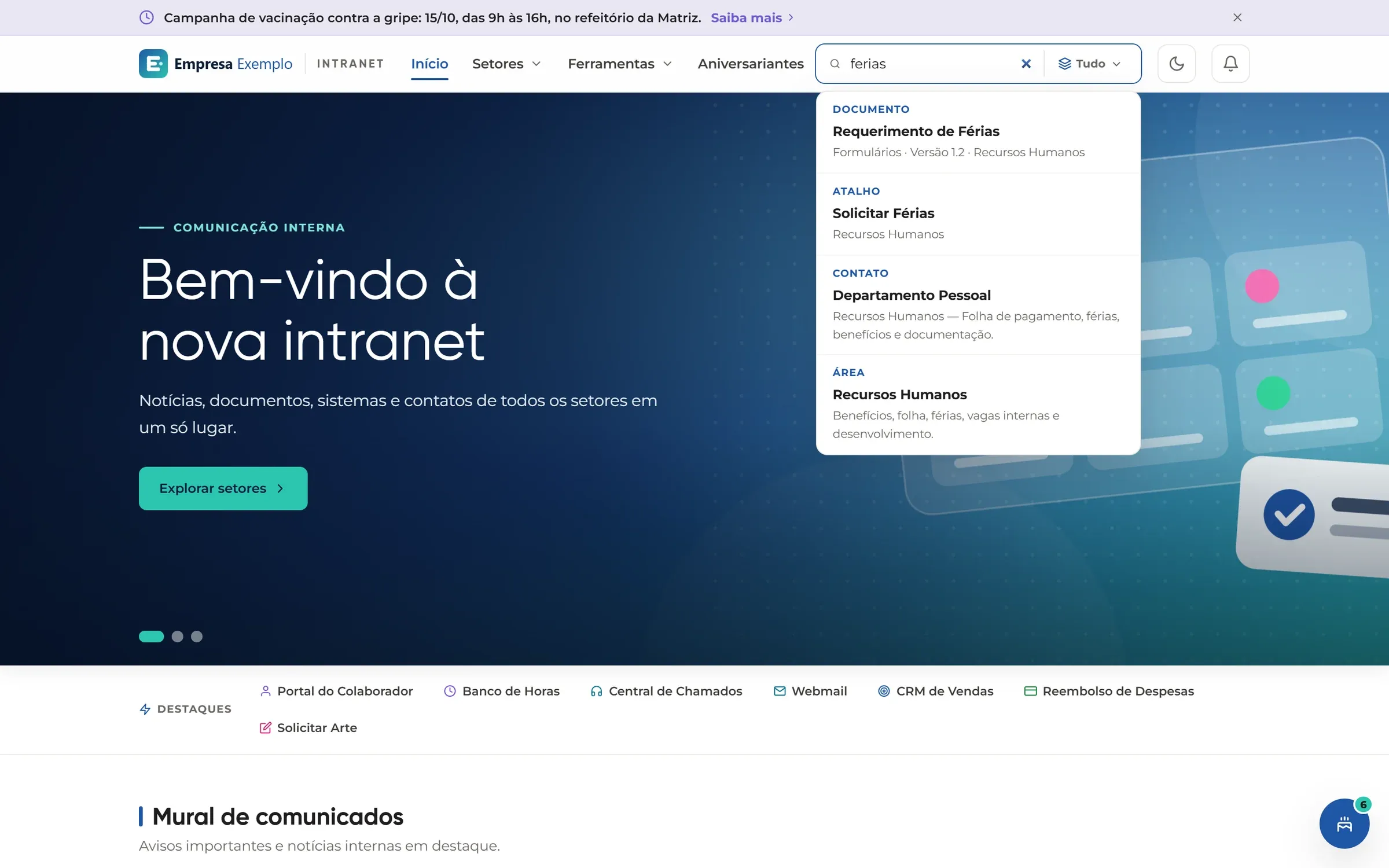This screenshot has width=1389, height=868.
Task: Expand the Setores menu
Action: [x=506, y=64]
